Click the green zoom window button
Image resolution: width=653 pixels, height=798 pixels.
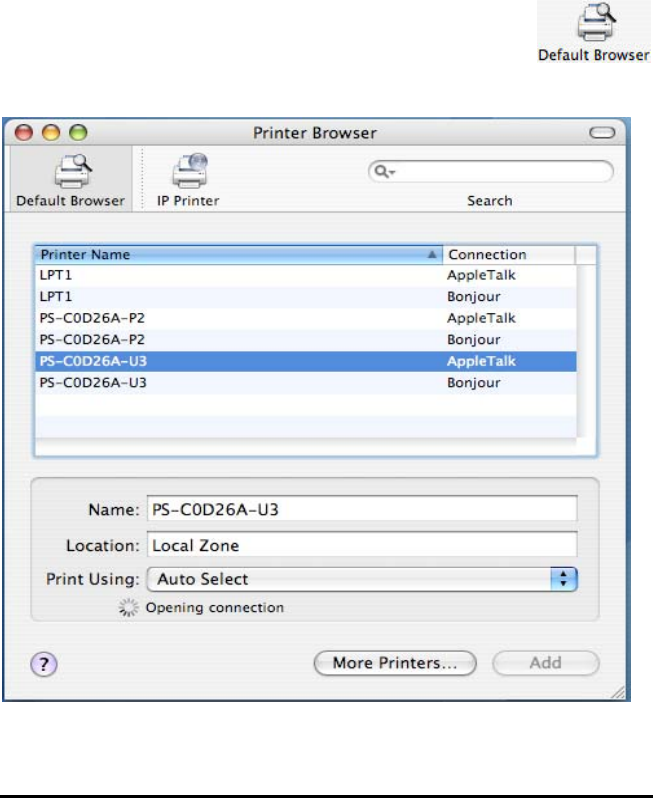pos(78,133)
